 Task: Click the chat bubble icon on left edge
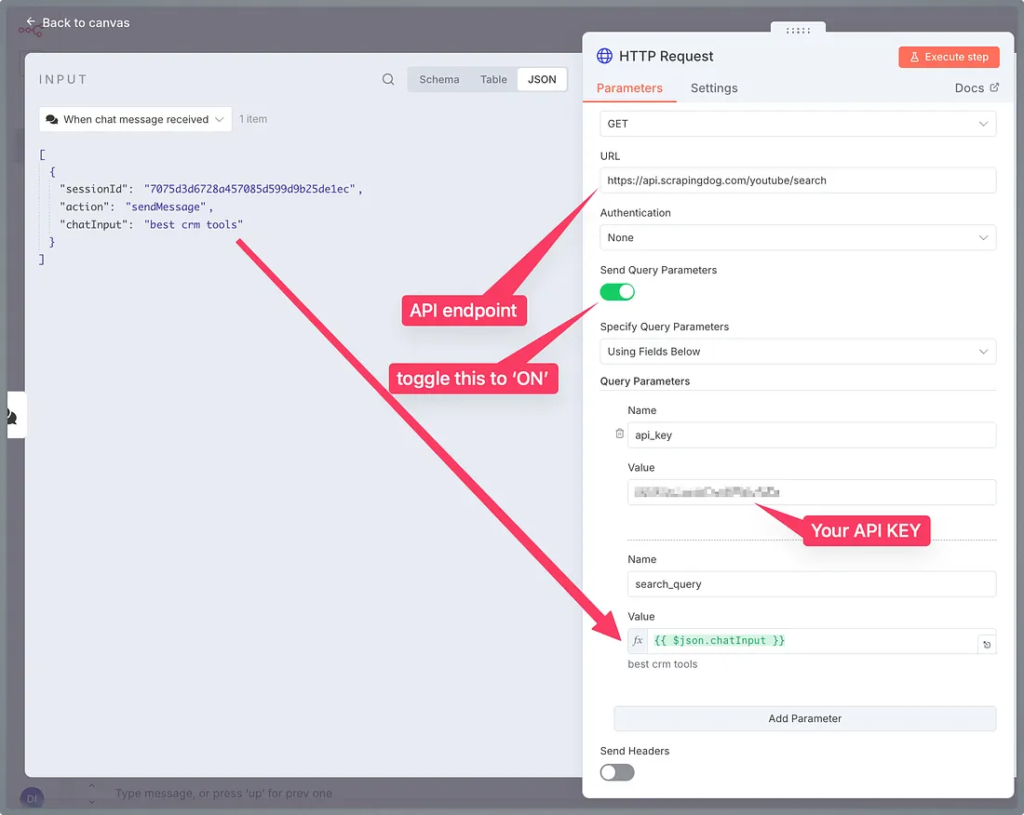12,416
